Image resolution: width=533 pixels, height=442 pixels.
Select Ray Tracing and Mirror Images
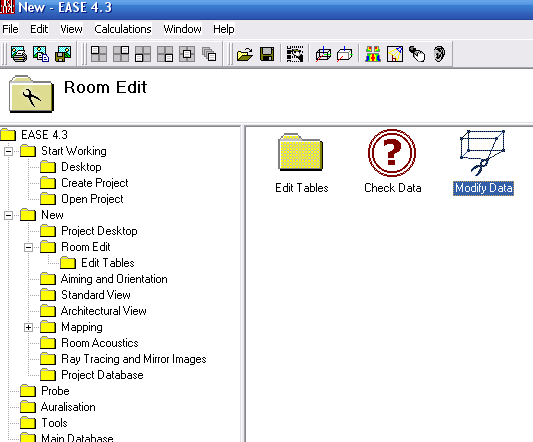coord(134,359)
